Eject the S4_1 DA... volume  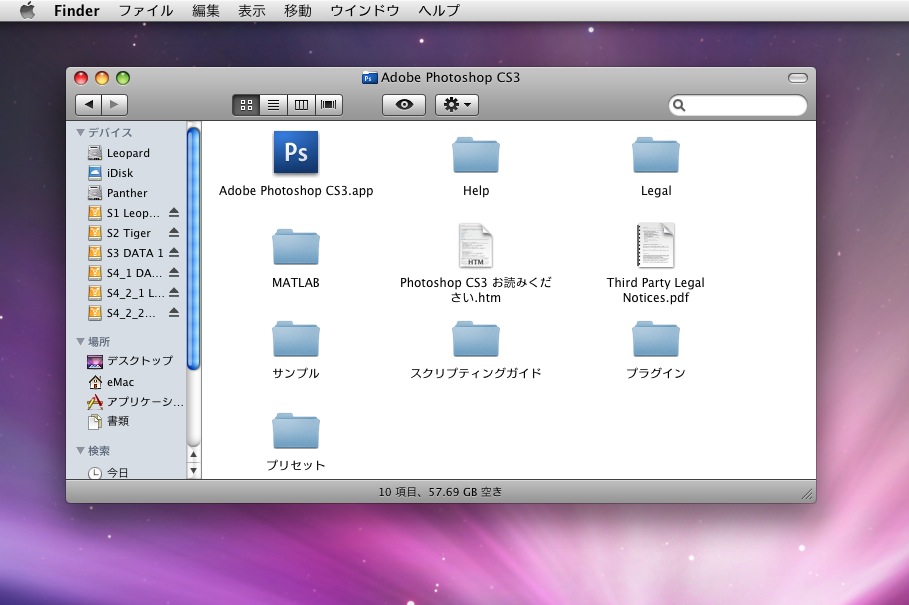174,272
